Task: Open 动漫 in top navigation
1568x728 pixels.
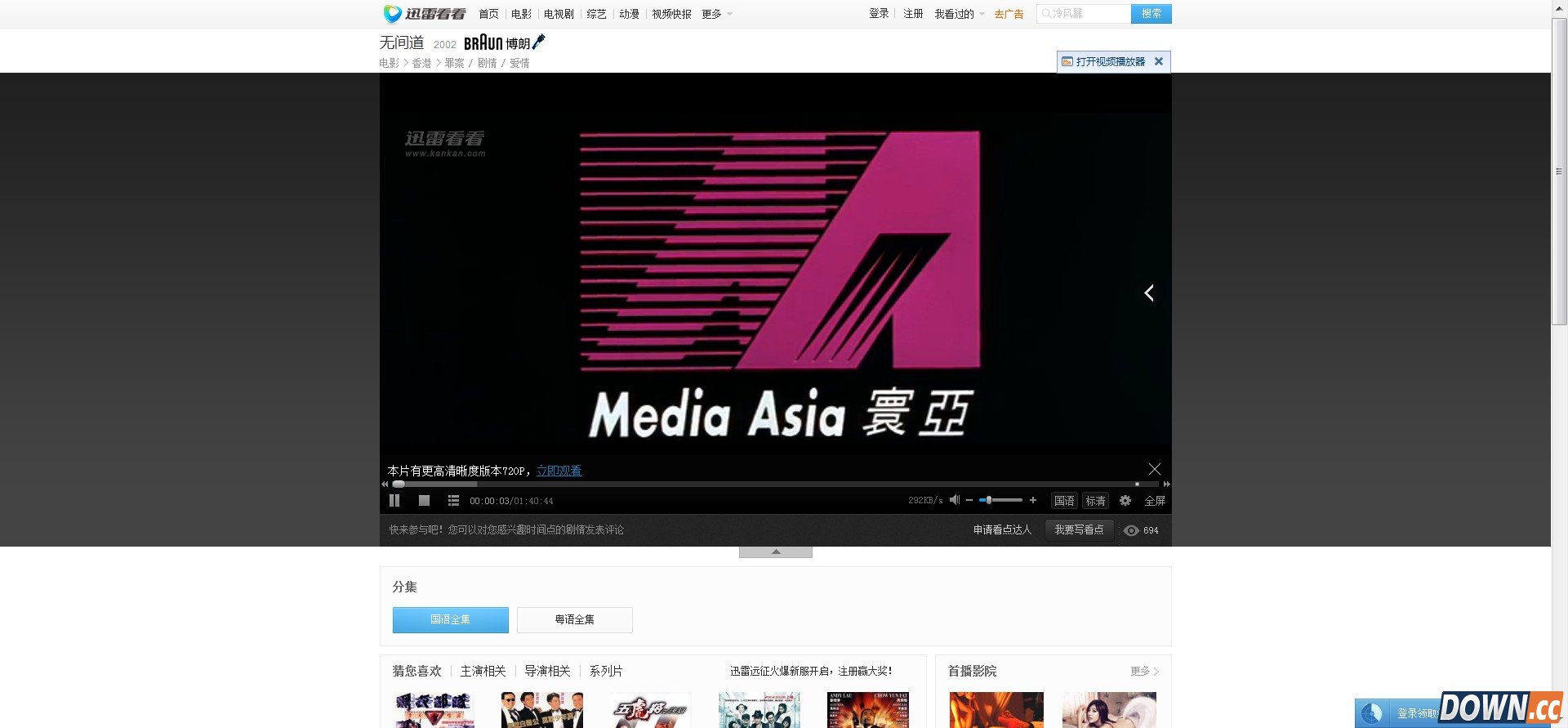Action: pyautogui.click(x=629, y=14)
